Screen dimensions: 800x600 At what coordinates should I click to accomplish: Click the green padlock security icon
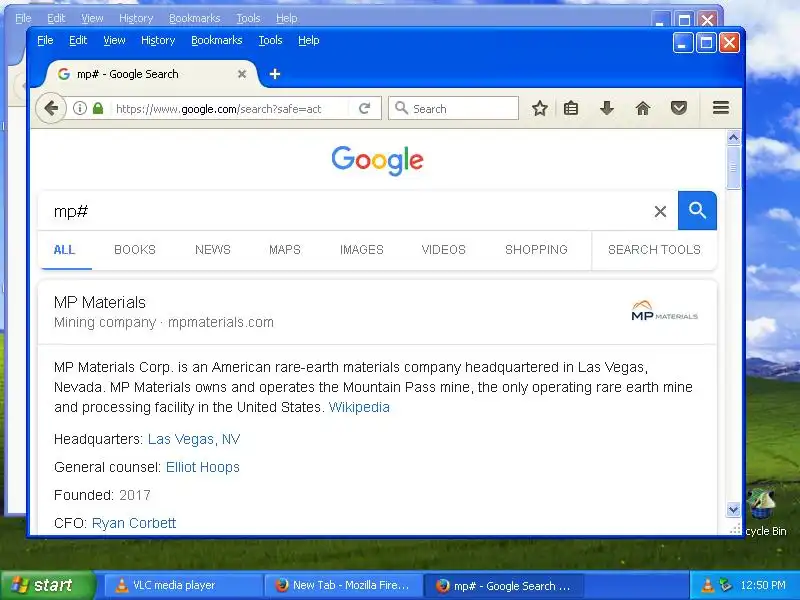point(98,108)
